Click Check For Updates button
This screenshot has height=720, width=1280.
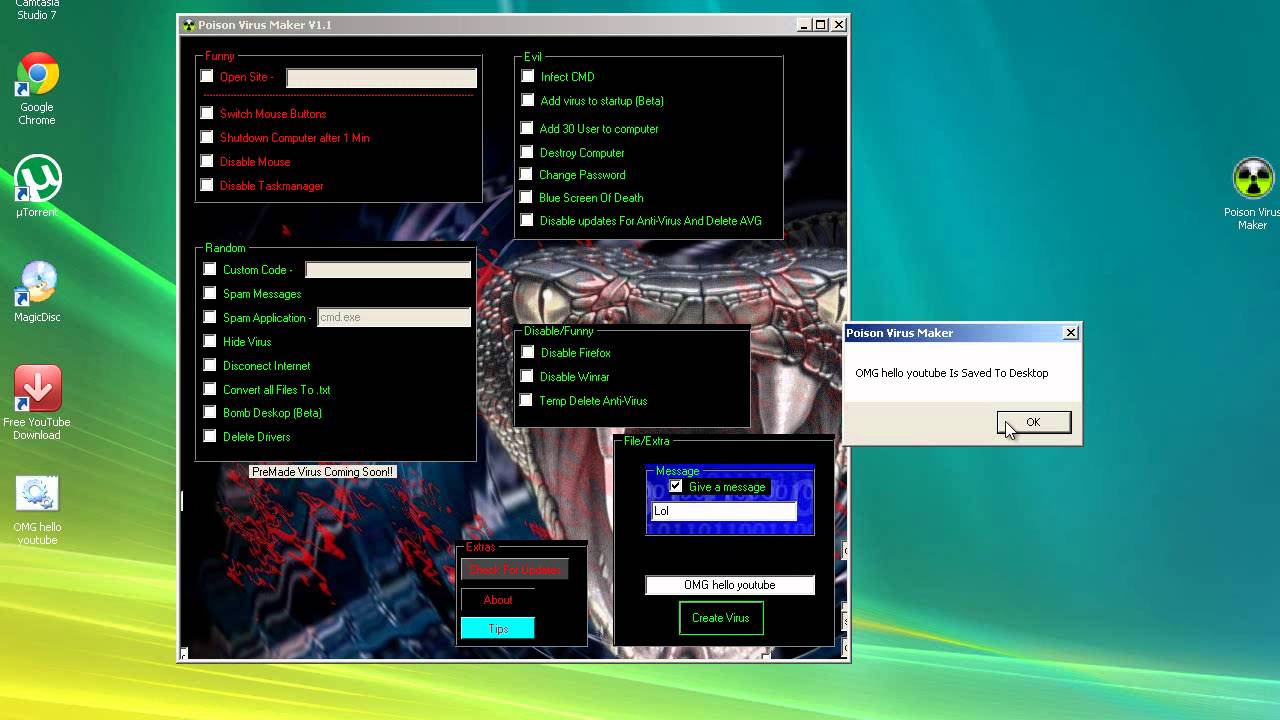[x=515, y=570]
